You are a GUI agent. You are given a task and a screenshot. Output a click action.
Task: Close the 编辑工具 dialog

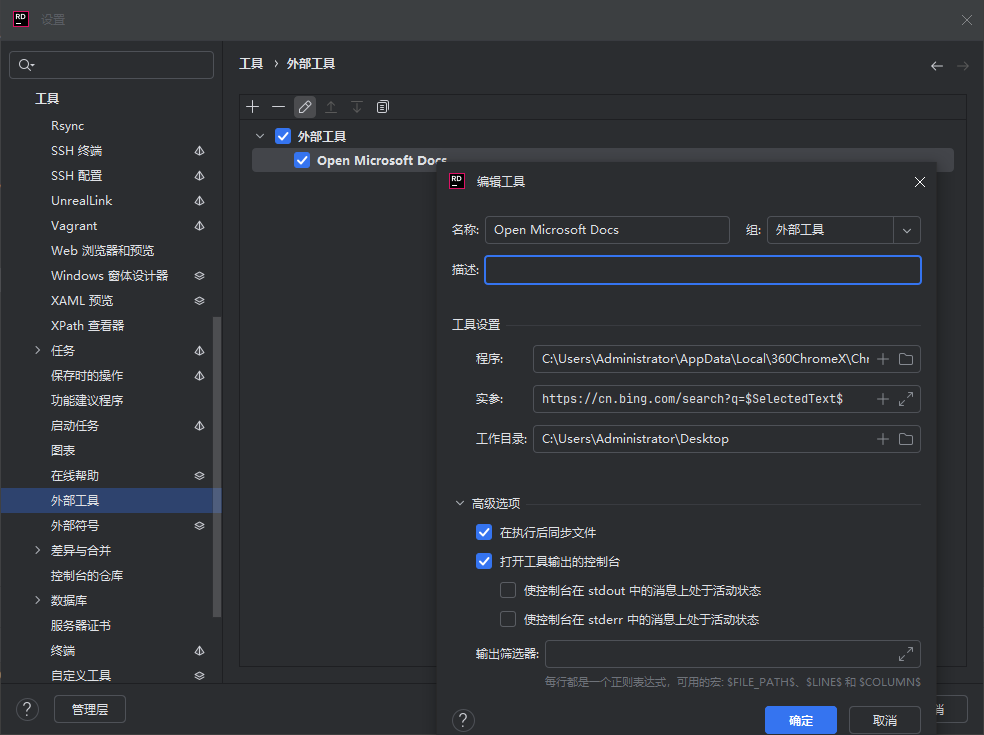click(920, 182)
